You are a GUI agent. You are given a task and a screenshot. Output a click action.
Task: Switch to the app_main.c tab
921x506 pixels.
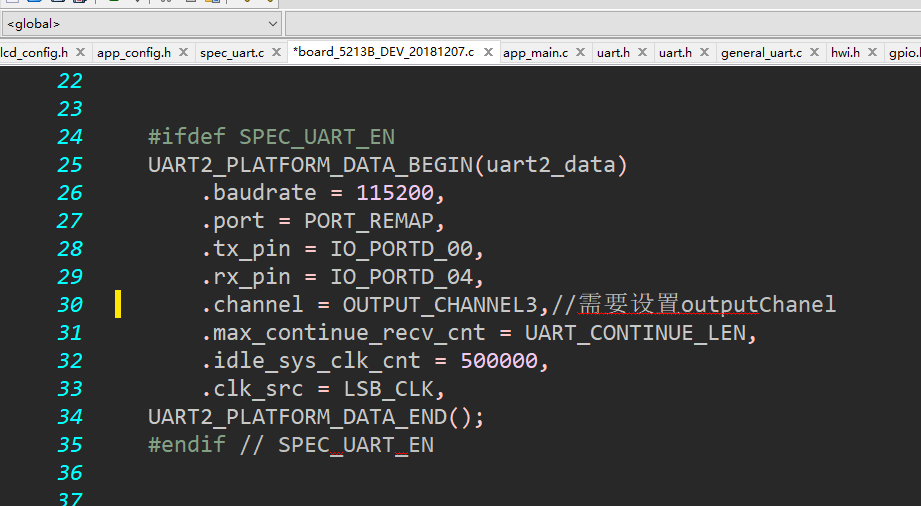[536, 53]
